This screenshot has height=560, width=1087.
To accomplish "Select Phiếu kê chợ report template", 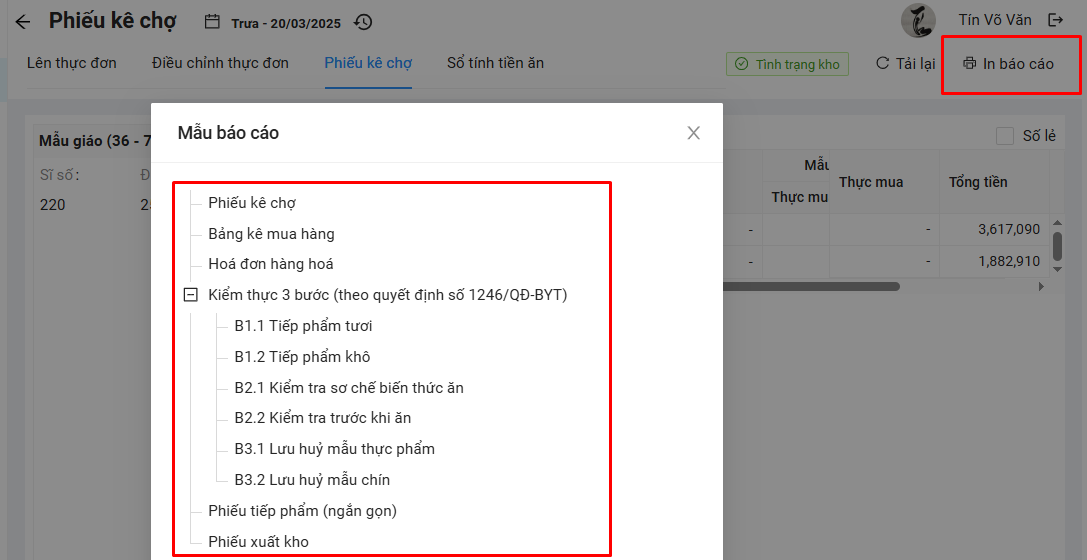I will point(252,203).
